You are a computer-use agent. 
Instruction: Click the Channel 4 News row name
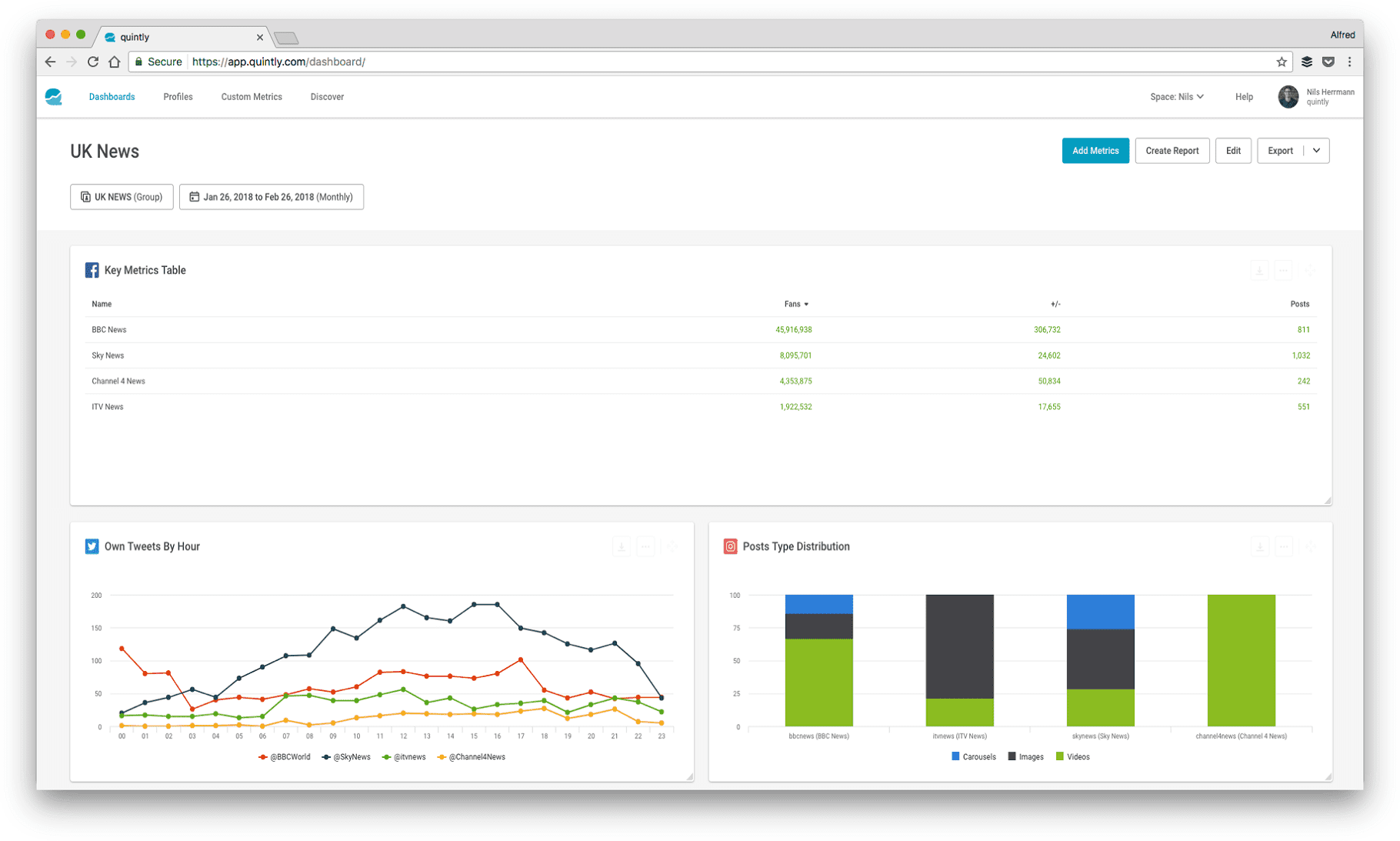(118, 381)
